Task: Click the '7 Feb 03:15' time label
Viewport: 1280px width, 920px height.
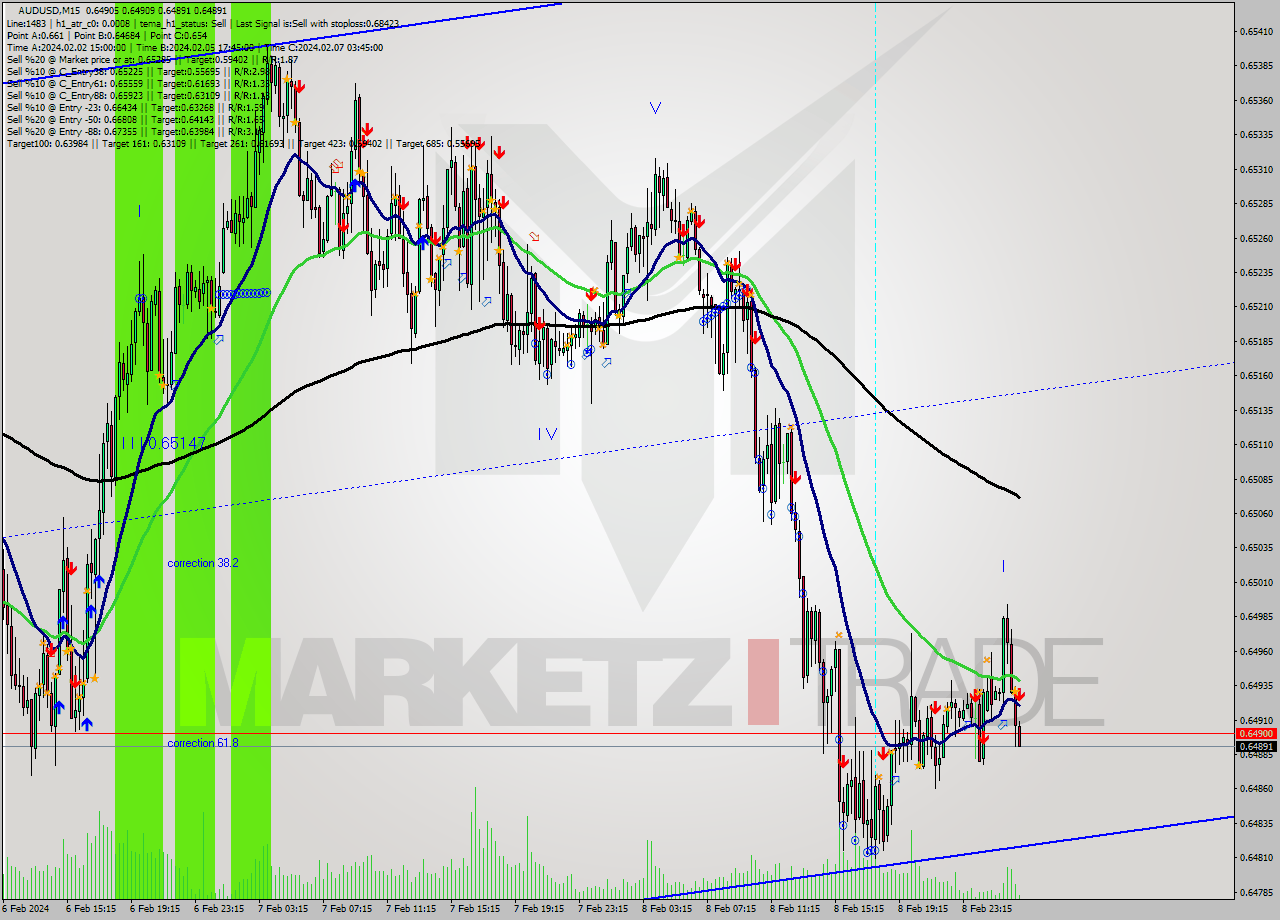Action: pos(283,909)
